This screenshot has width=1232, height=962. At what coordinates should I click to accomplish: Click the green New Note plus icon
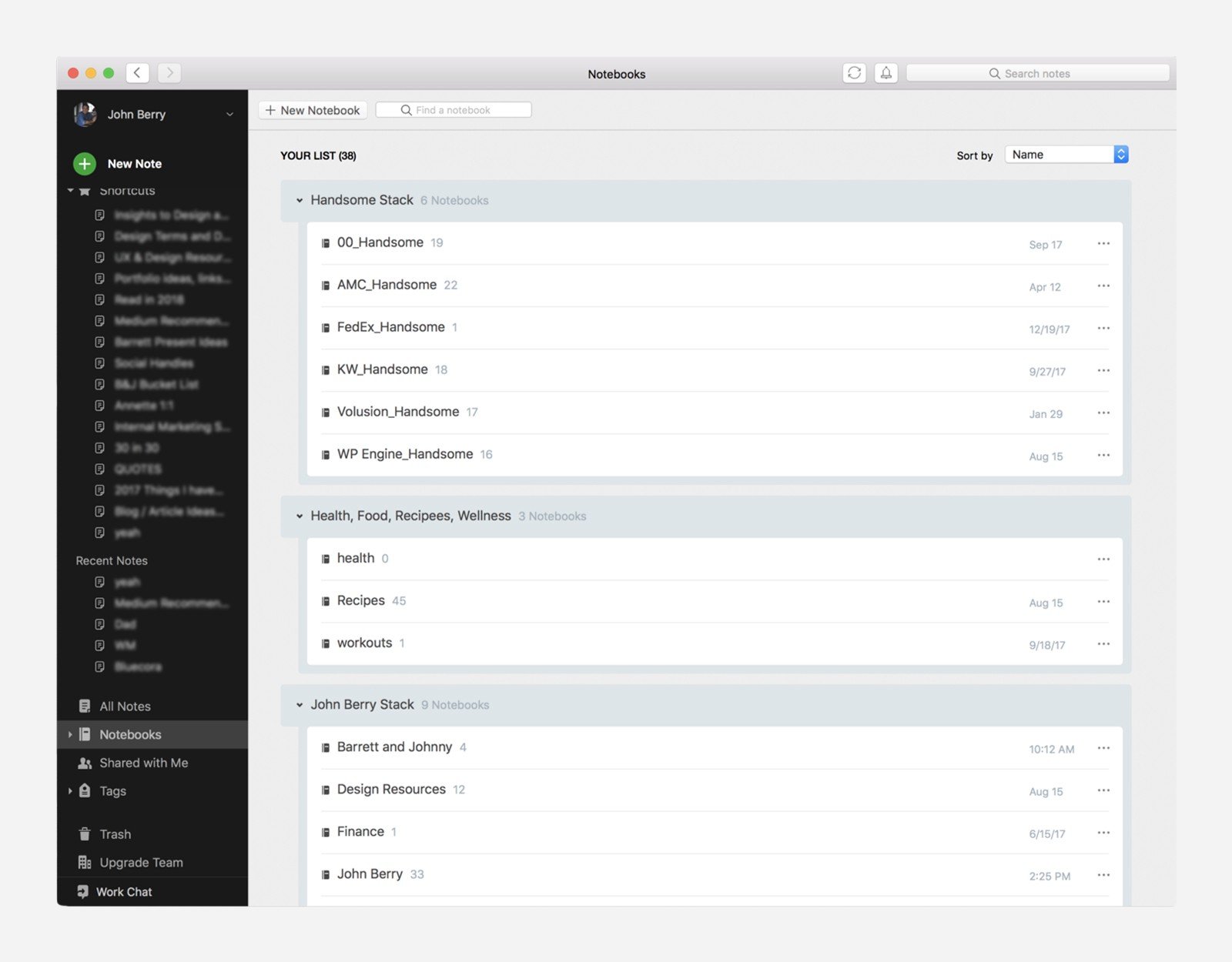85,163
